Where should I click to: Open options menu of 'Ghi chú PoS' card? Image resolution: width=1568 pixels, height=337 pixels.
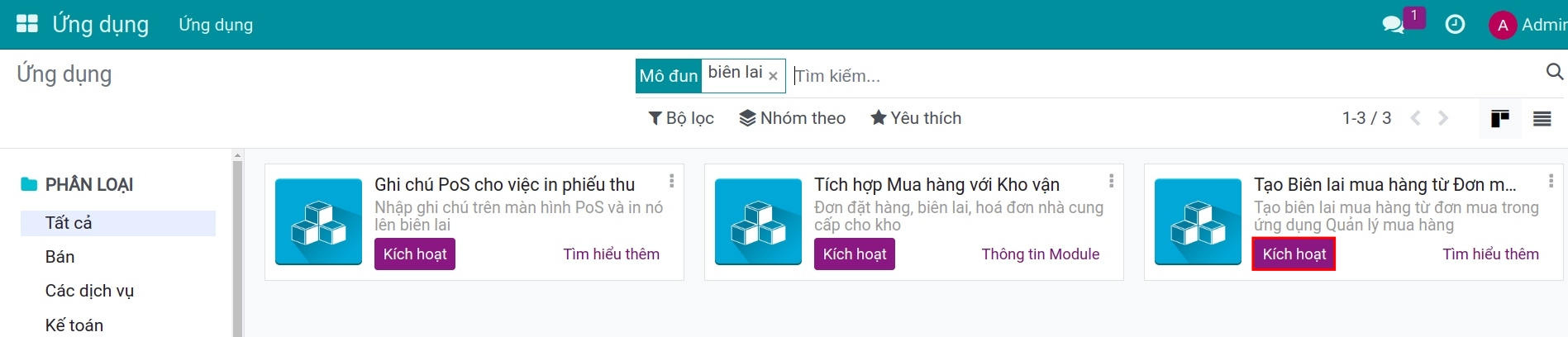(671, 180)
